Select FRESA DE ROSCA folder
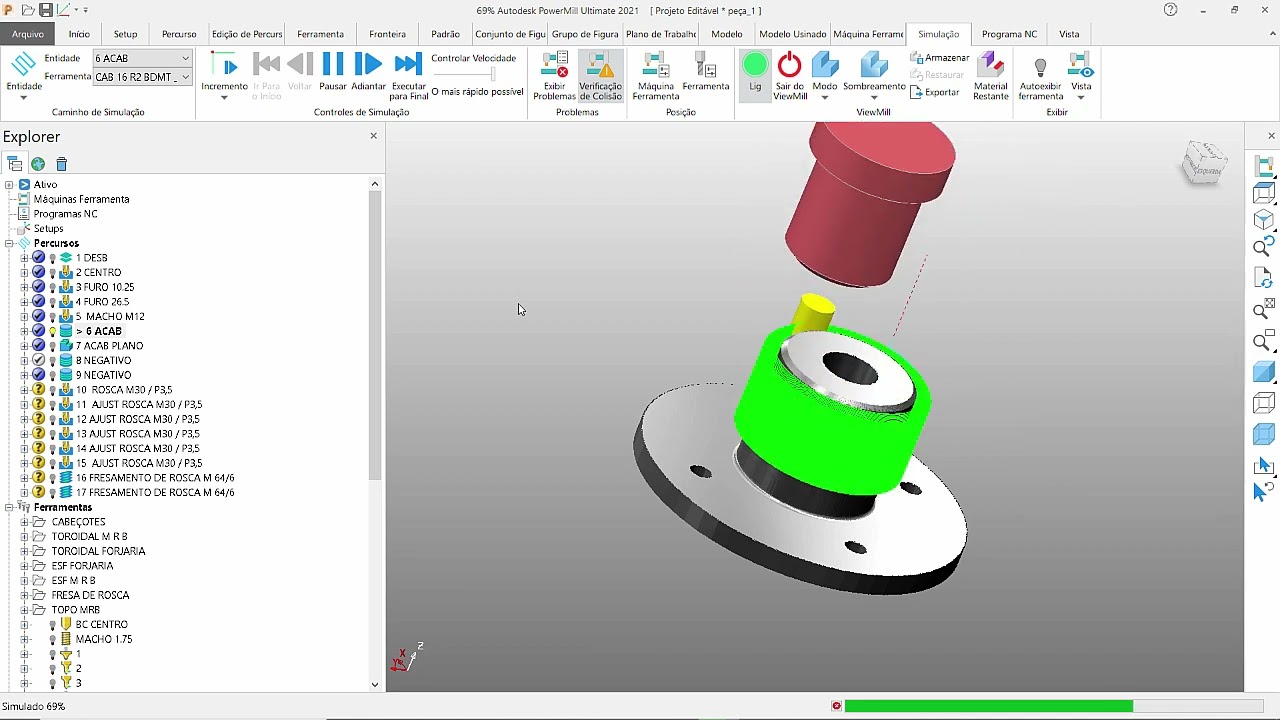 click(90, 595)
